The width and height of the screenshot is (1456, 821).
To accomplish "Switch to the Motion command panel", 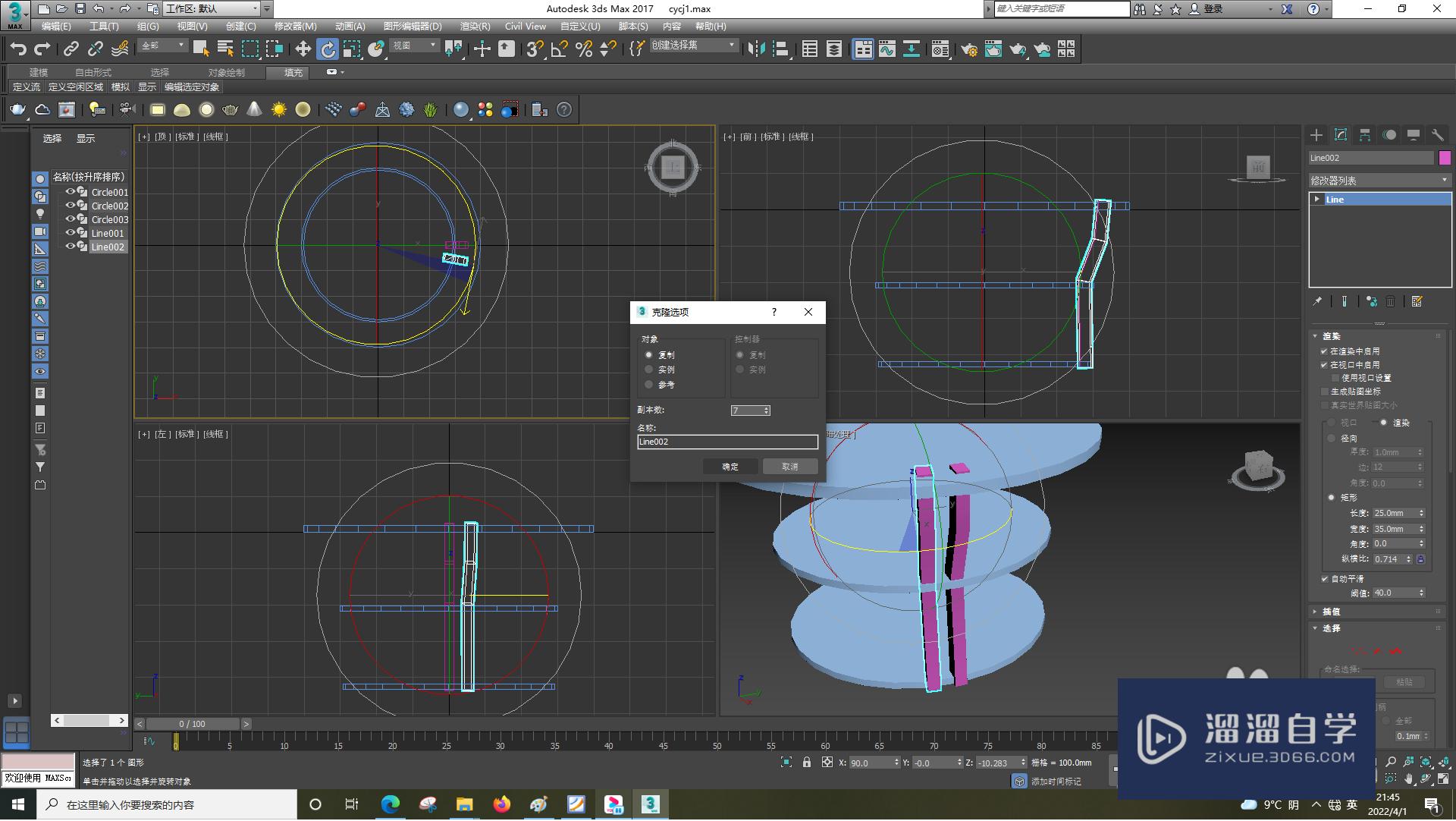I will click(x=1389, y=135).
